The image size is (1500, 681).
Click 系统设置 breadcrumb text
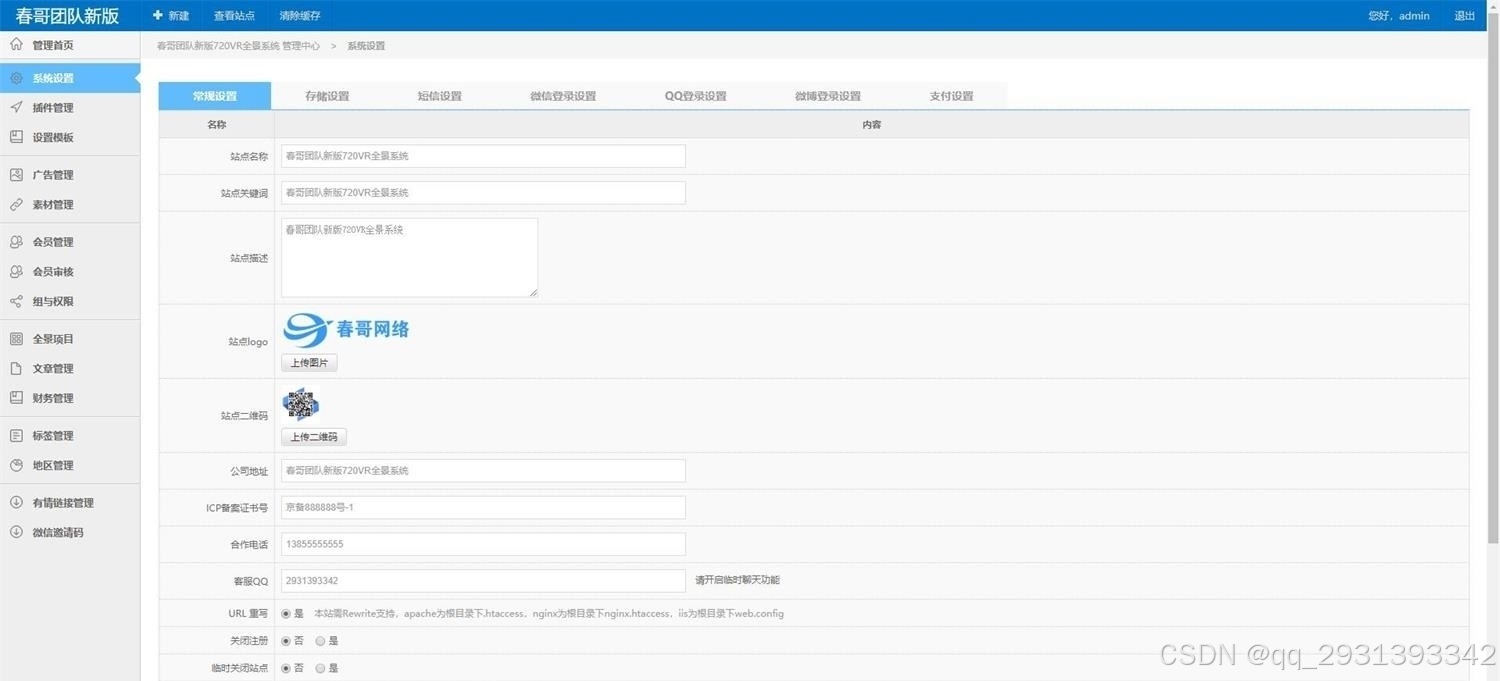coord(366,46)
